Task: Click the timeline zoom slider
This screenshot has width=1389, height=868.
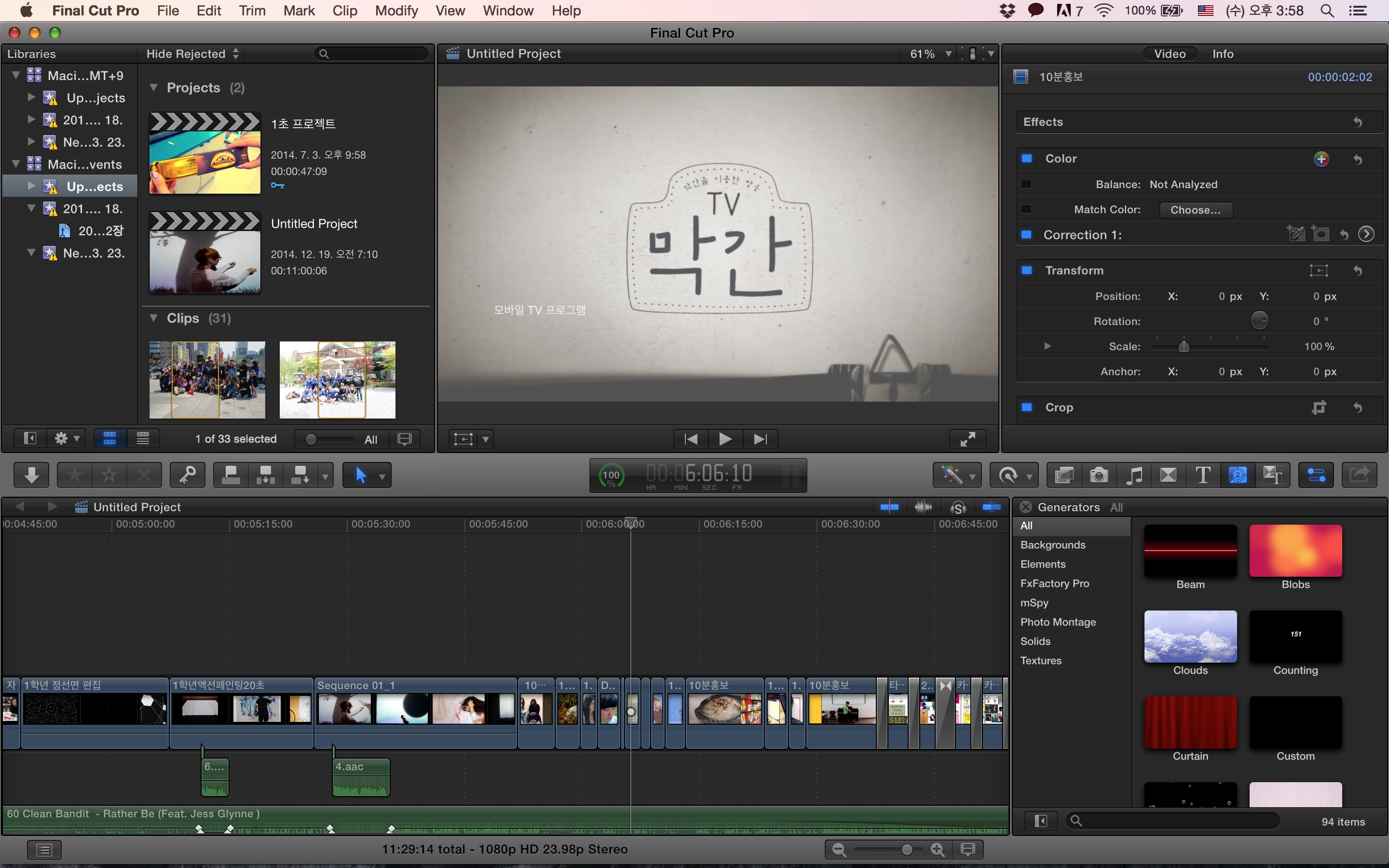Action: pyautogui.click(x=888, y=850)
